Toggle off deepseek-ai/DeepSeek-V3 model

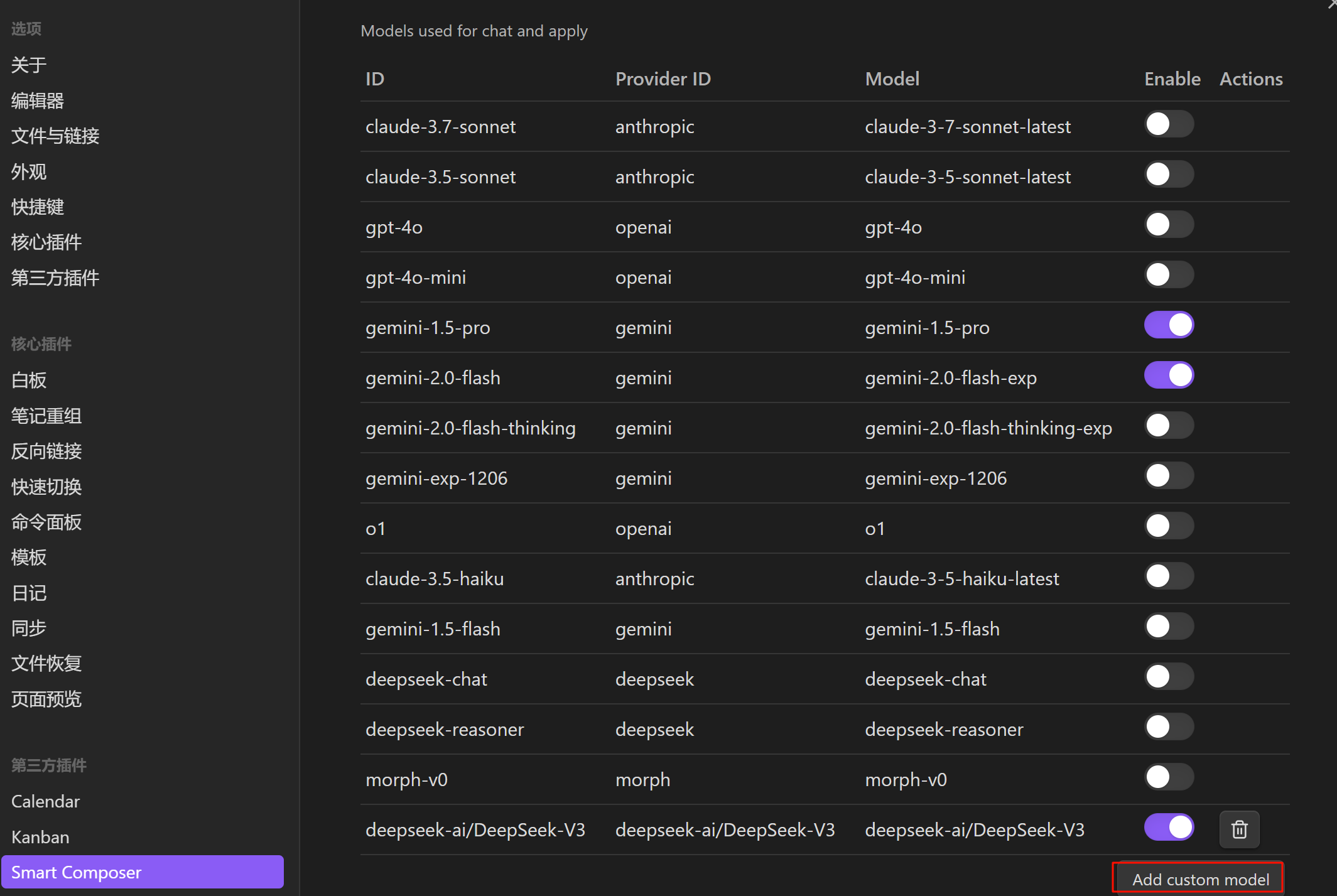click(x=1168, y=828)
